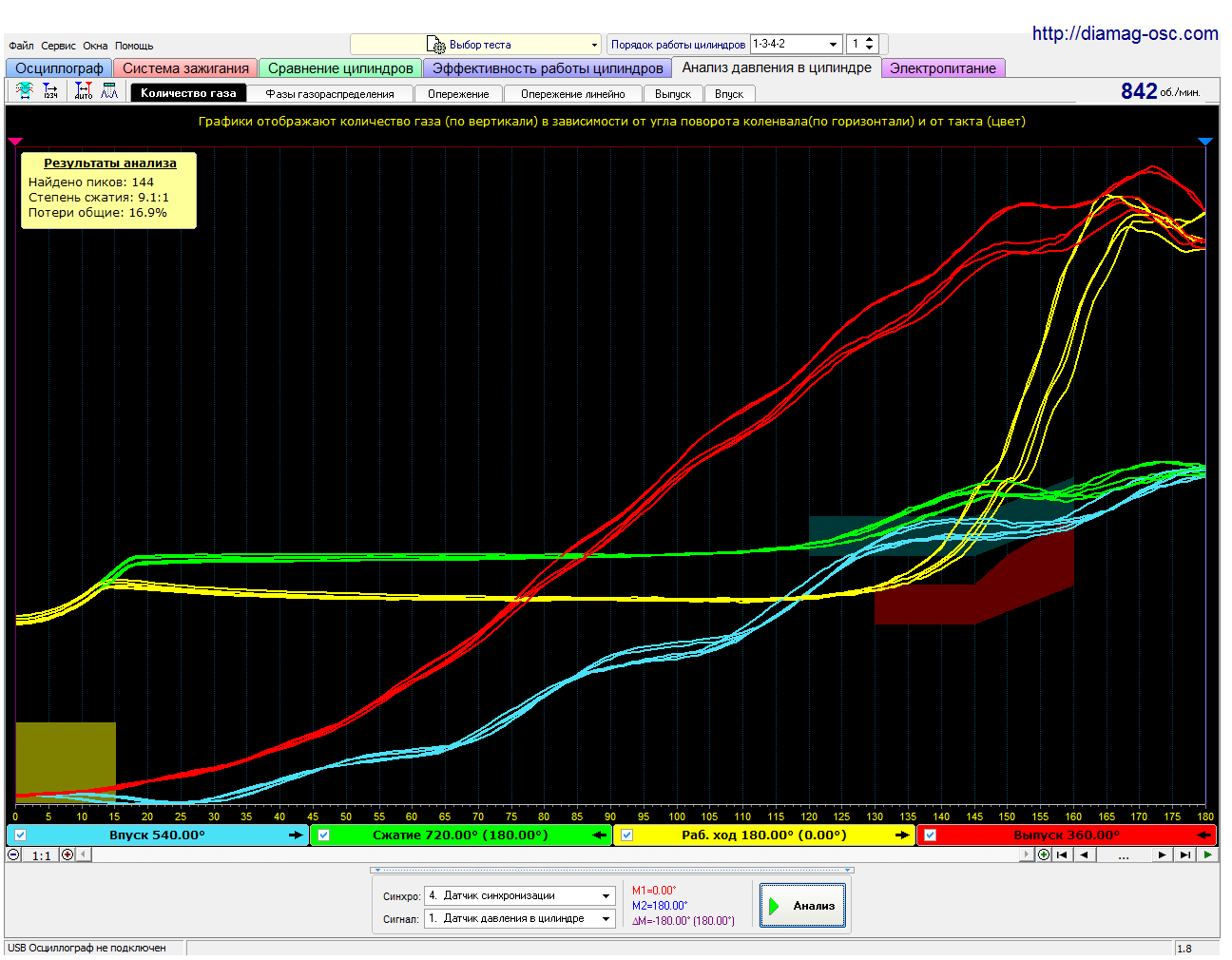1232x960 pixels.
Task: Click the zoom in plus icon near 1:1
Action: click(67, 854)
